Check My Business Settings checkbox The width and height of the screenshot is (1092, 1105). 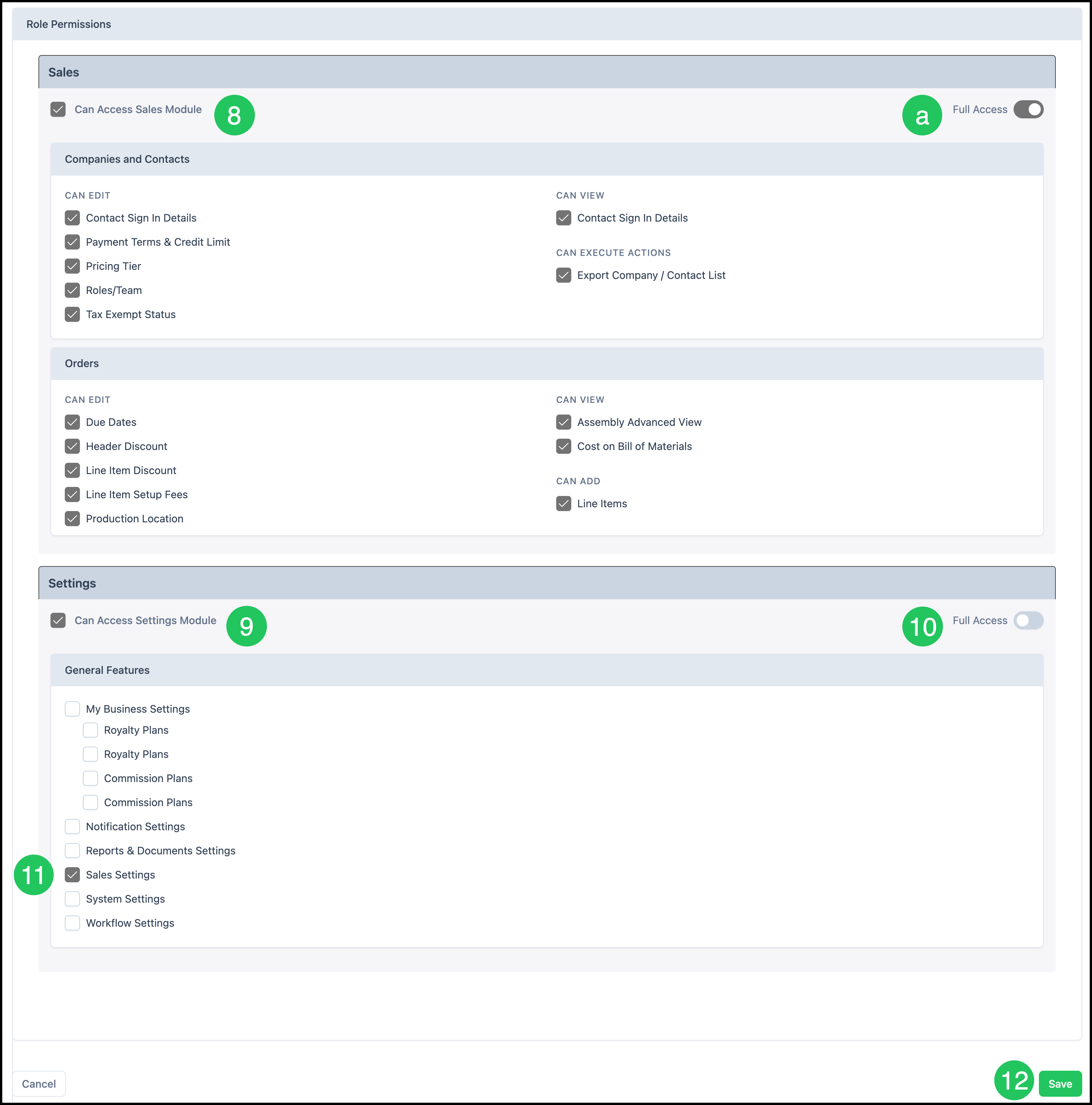(x=73, y=709)
